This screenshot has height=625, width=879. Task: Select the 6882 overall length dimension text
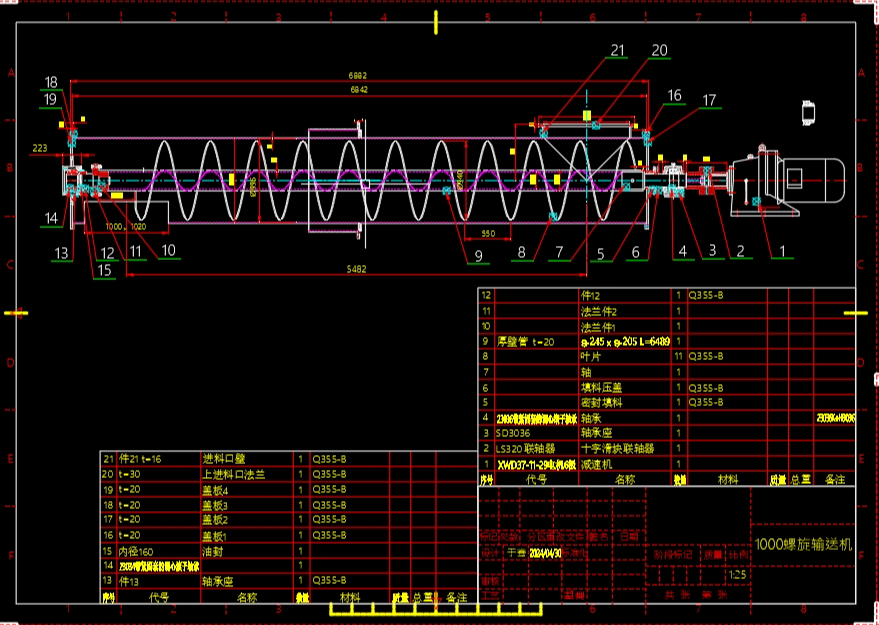pyautogui.click(x=357, y=76)
